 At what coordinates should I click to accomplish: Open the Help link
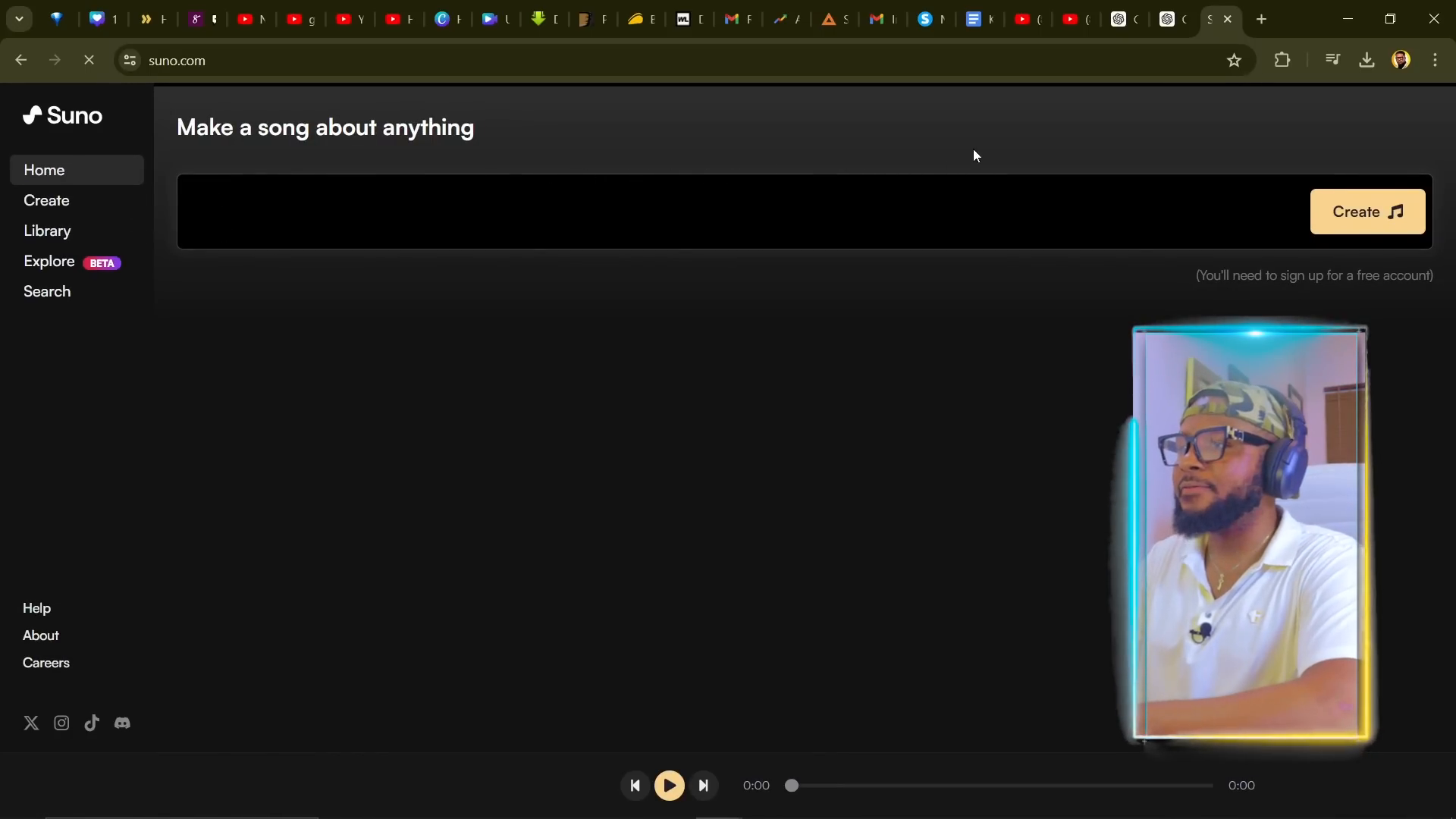click(x=36, y=608)
